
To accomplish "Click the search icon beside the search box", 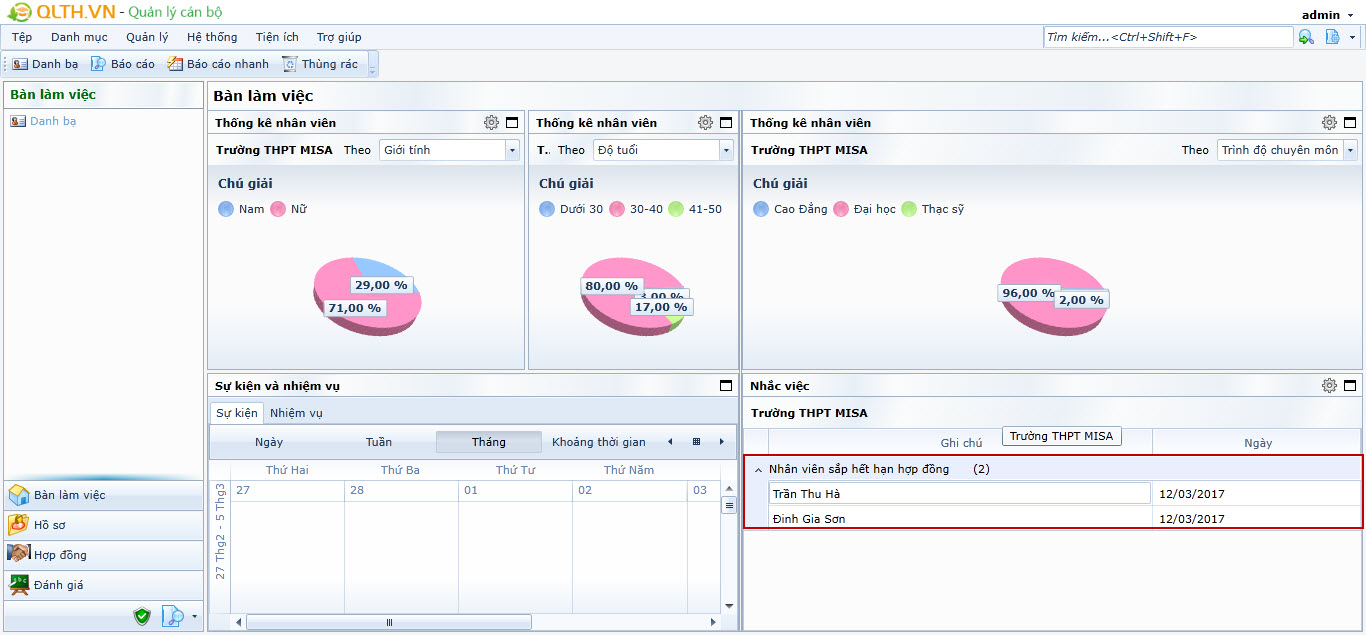I will coord(1306,37).
